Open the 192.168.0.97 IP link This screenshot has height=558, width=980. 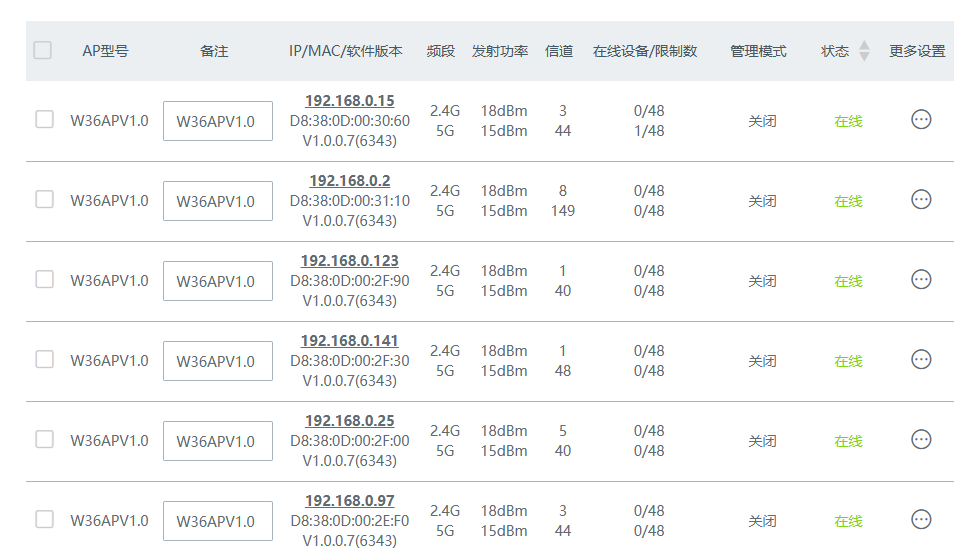[x=349, y=501]
